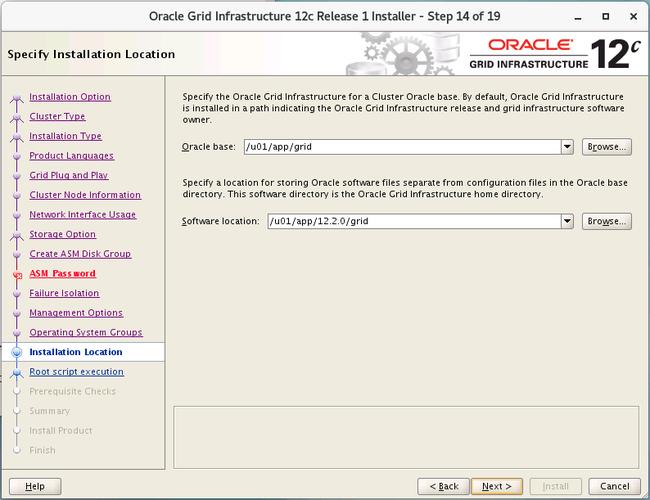The image size is (650, 500).
Task: Open the Operating System Groups step
Action: coord(86,333)
